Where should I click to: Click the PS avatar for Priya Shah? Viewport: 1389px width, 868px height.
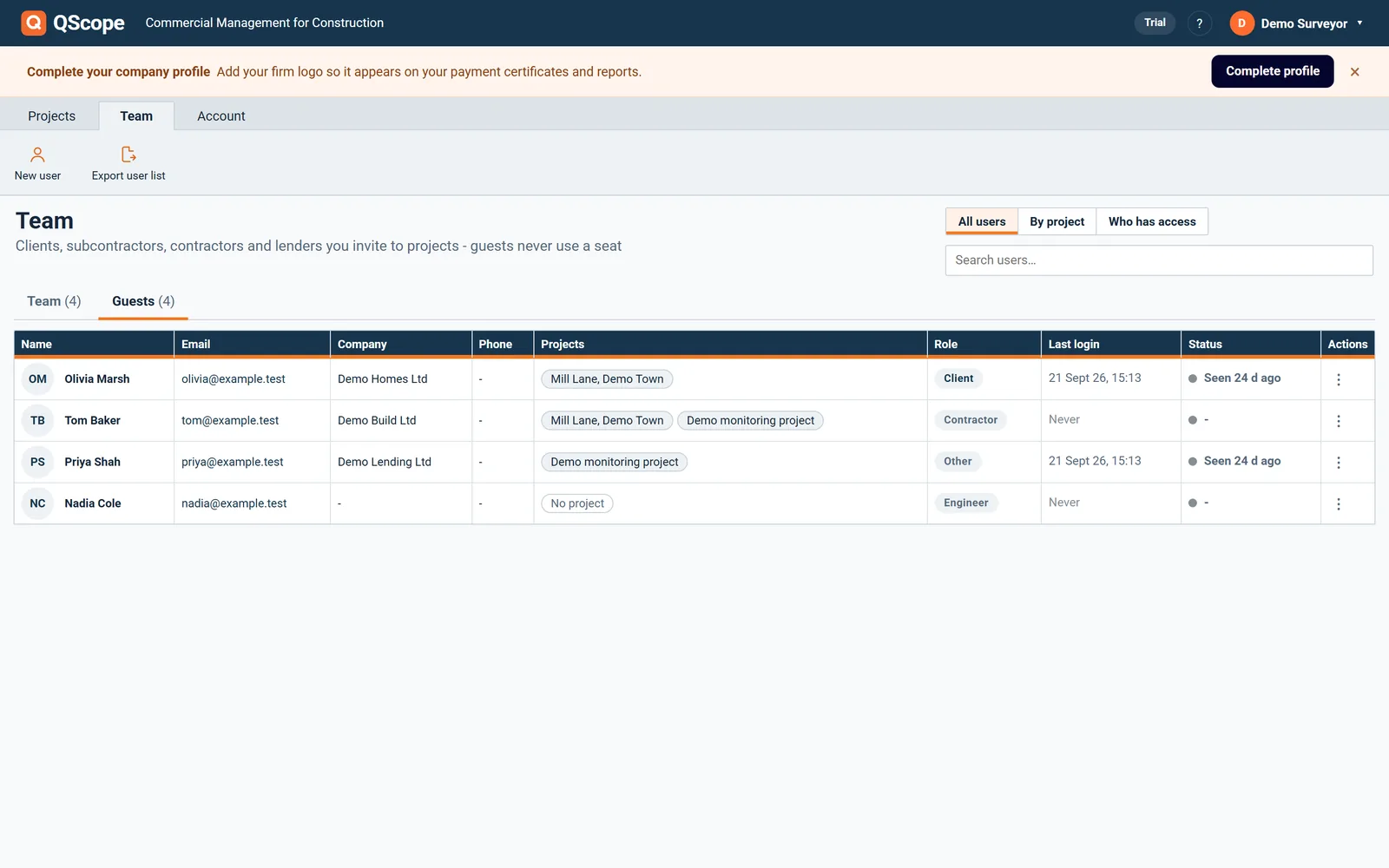(x=37, y=463)
